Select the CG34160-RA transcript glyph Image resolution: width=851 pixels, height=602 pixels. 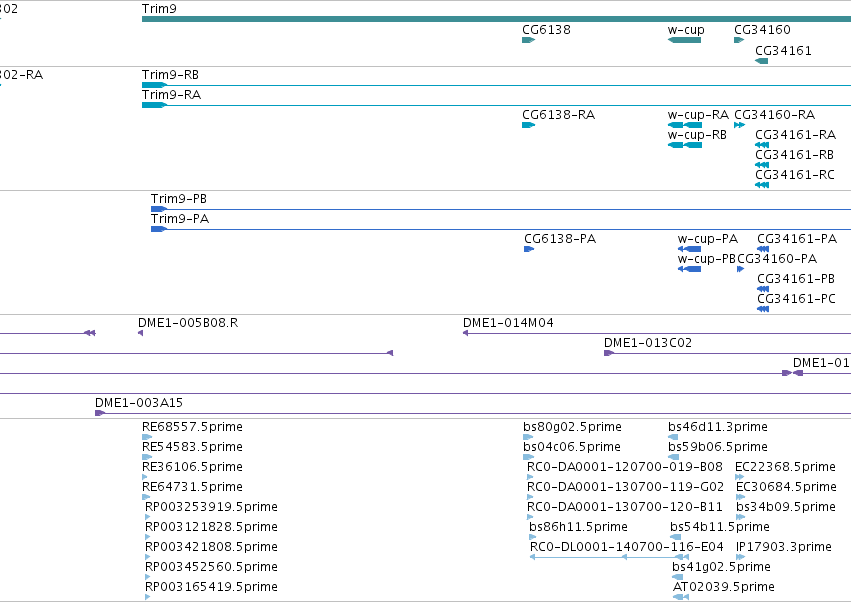click(739, 125)
